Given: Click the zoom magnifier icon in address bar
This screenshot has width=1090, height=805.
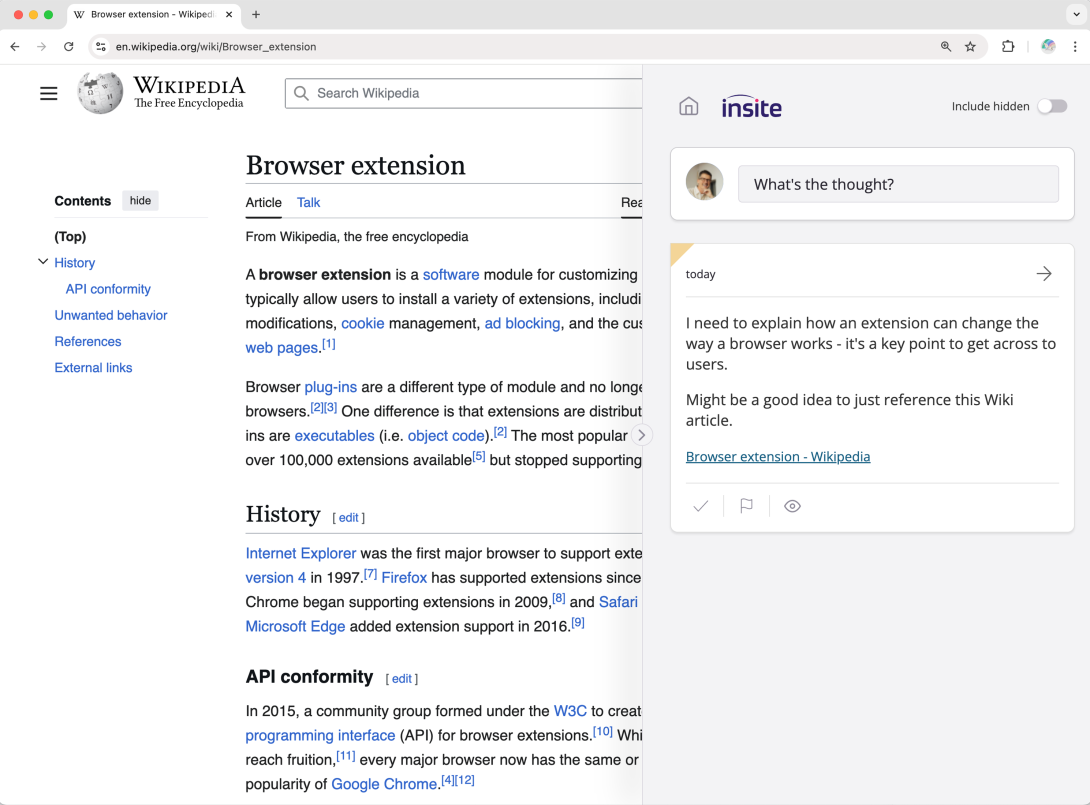Looking at the screenshot, I should (x=946, y=47).
